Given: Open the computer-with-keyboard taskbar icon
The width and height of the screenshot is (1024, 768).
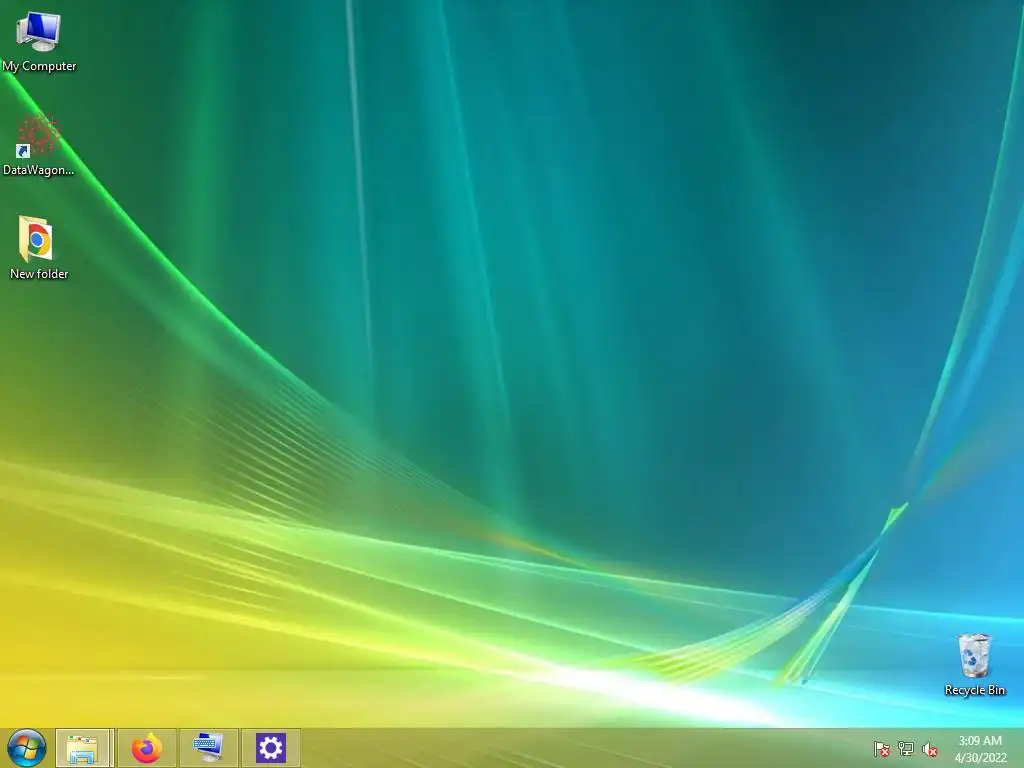Looking at the screenshot, I should click(x=209, y=748).
